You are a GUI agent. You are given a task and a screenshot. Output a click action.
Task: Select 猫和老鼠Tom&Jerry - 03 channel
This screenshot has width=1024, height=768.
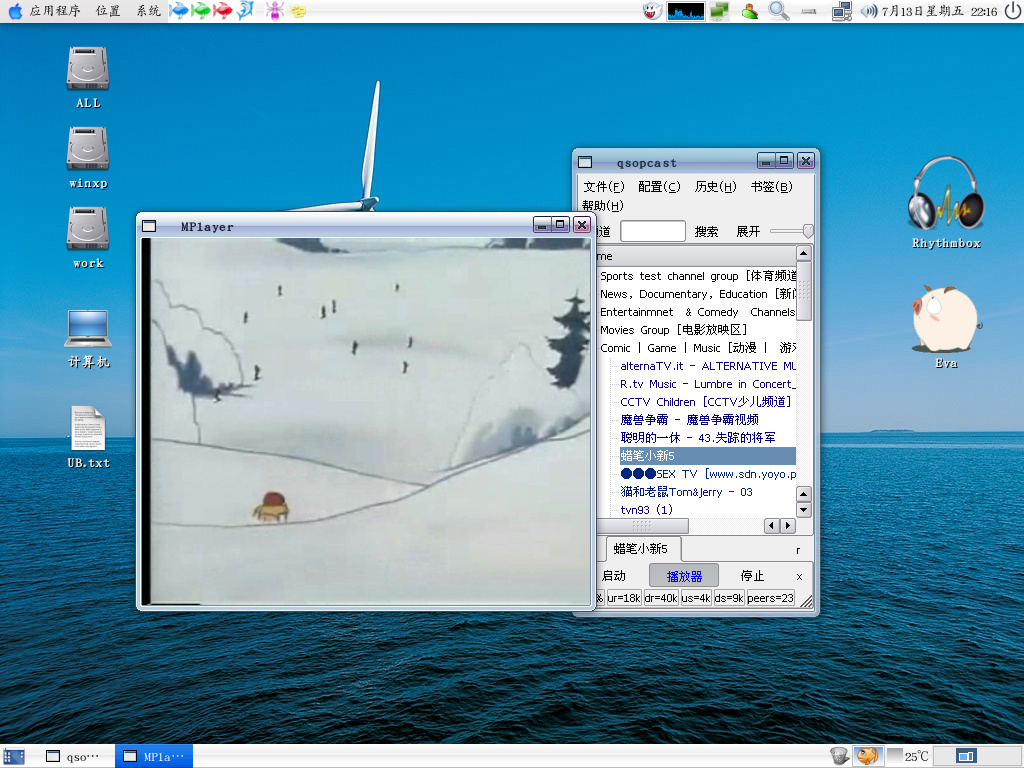[686, 492]
